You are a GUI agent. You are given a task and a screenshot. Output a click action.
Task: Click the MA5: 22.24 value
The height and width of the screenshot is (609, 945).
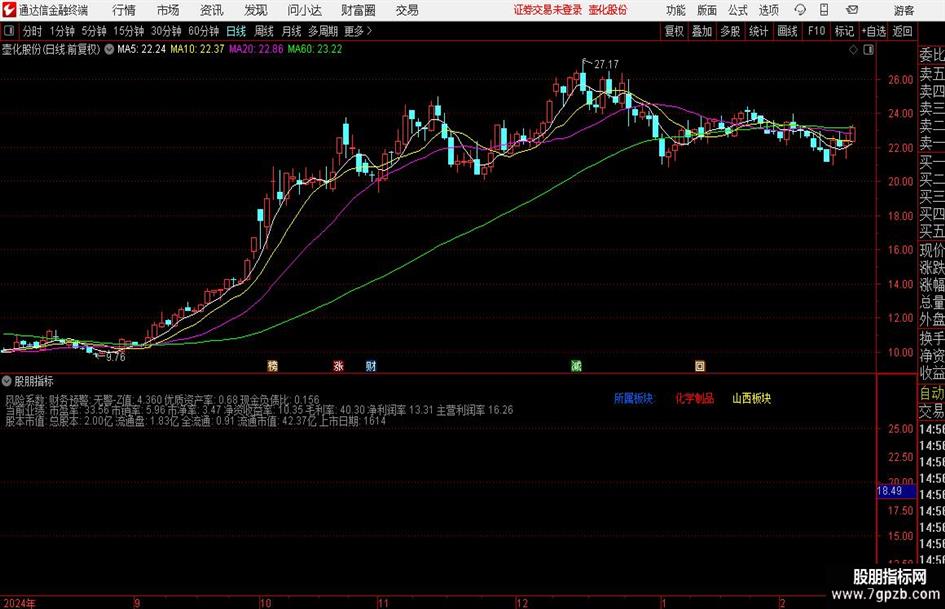tap(141, 49)
